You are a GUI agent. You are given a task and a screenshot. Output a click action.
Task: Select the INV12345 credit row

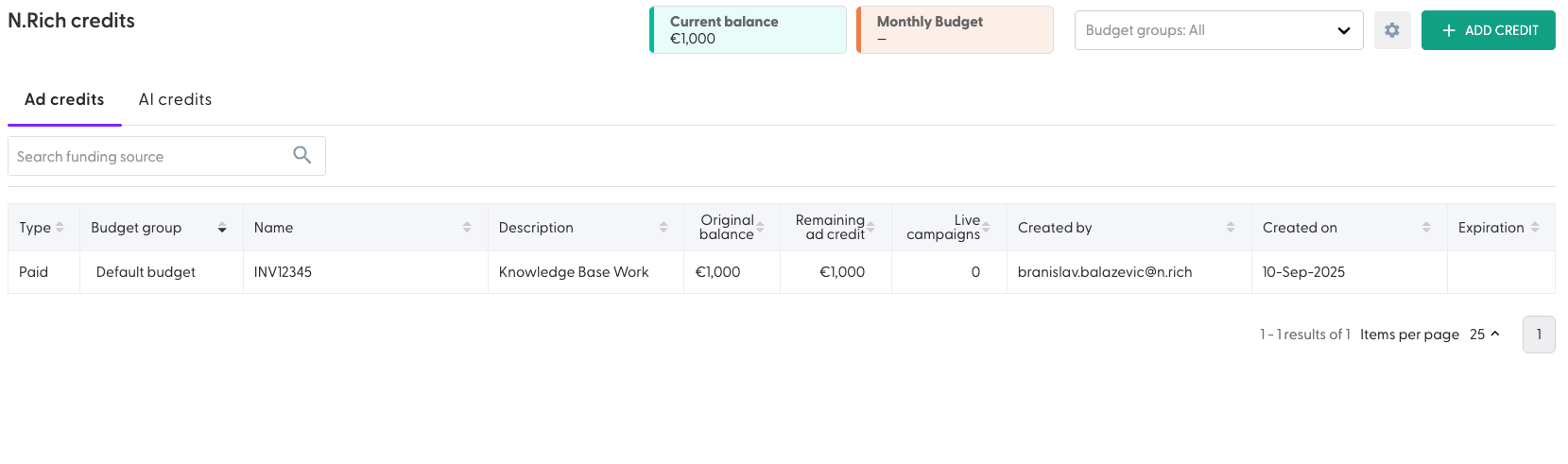coord(782,272)
